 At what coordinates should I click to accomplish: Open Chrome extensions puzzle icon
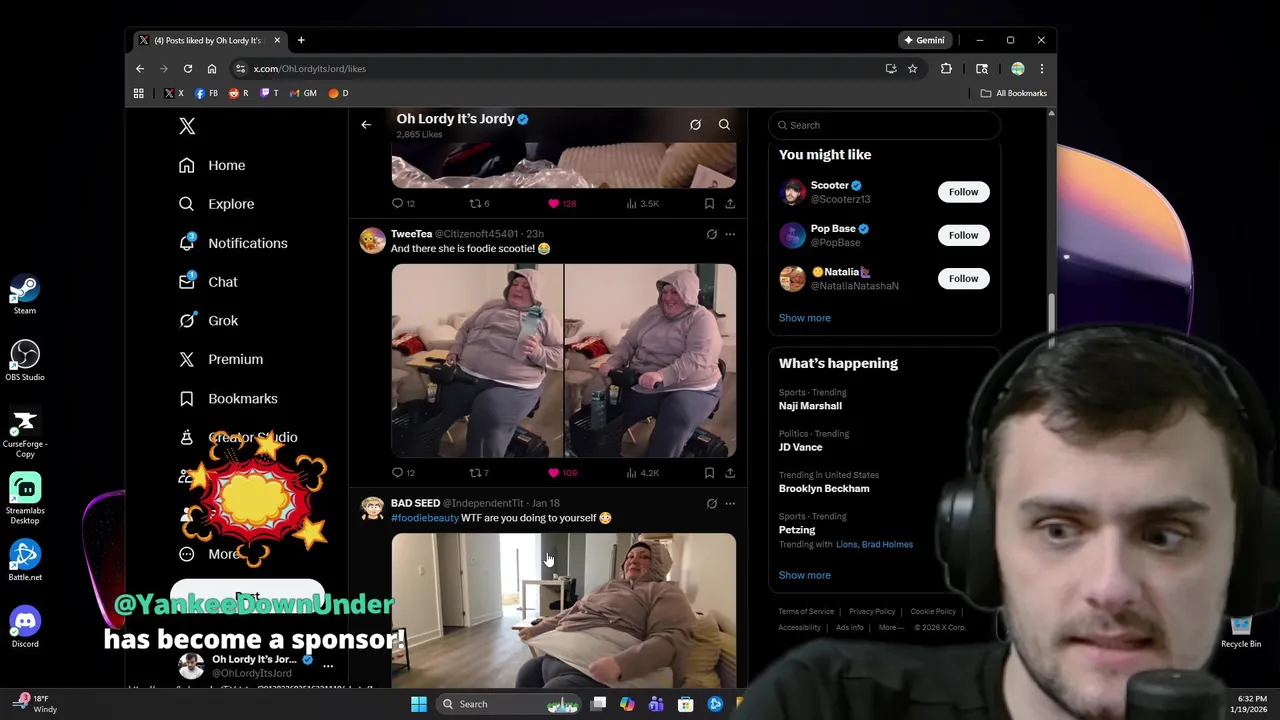point(946,69)
